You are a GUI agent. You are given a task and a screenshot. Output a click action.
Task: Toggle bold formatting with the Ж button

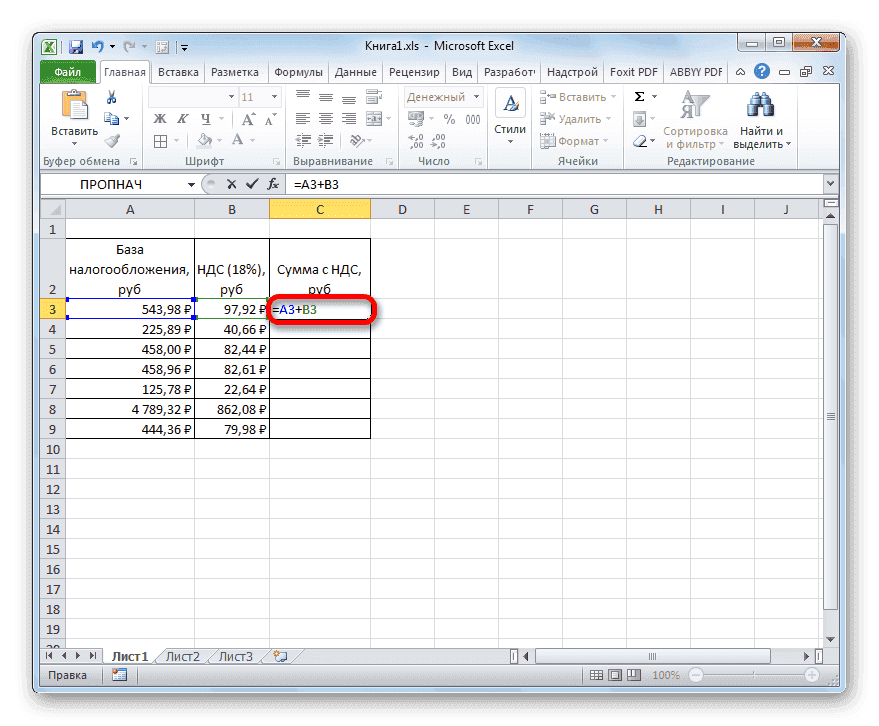(x=159, y=118)
